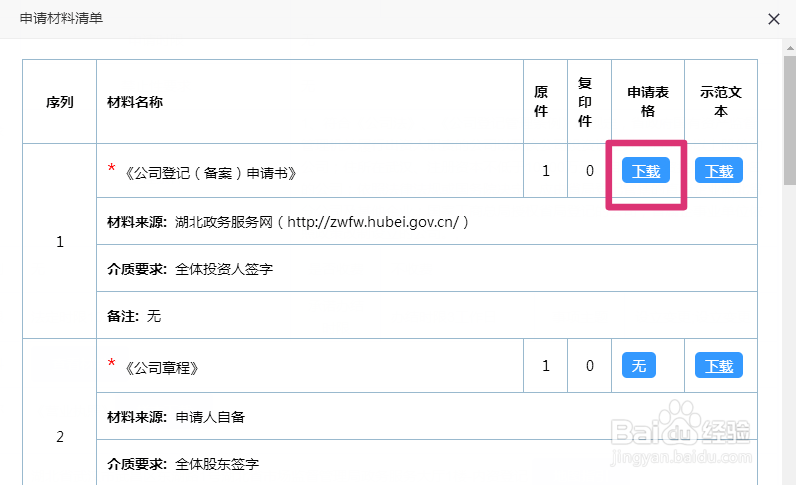Click the 原件 column header
The height and width of the screenshot is (485, 796).
[541, 102]
